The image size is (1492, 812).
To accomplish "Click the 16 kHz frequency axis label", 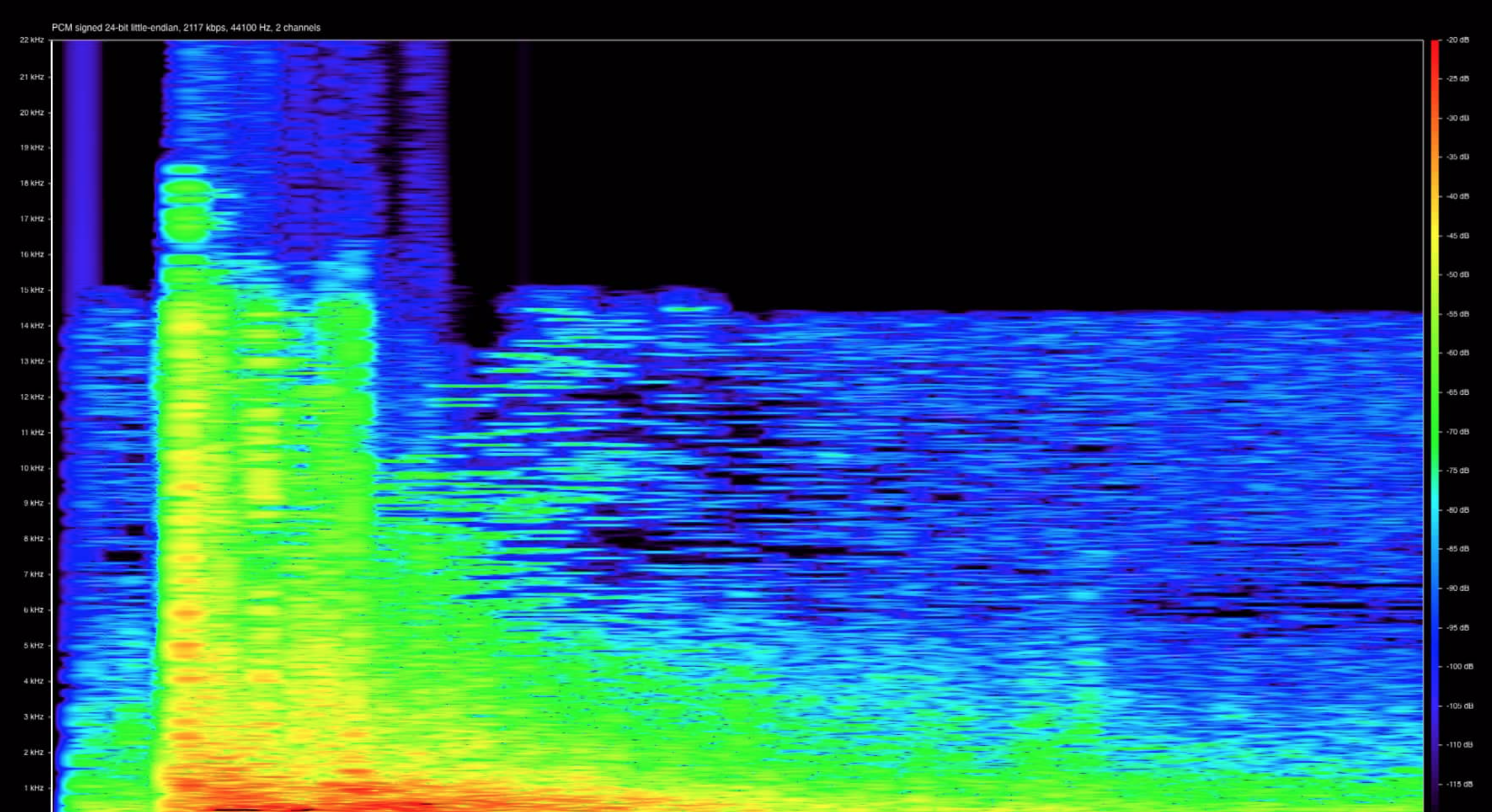I will point(32,254).
